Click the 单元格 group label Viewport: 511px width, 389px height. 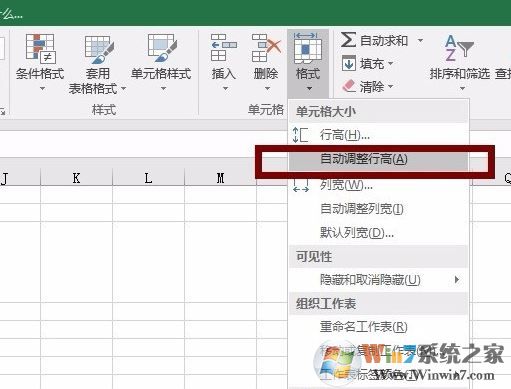click(x=266, y=110)
